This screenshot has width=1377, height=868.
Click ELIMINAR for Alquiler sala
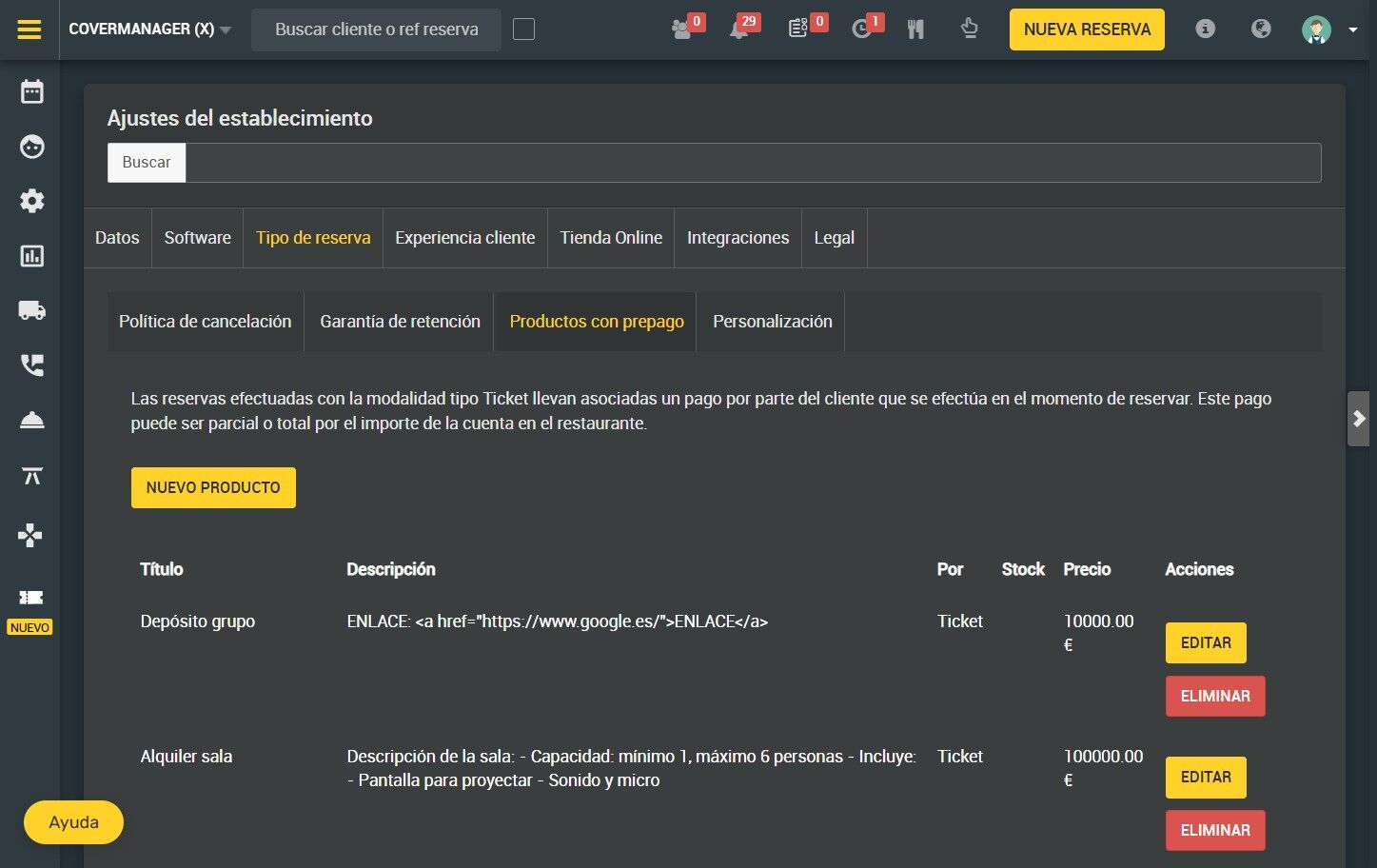click(1215, 830)
